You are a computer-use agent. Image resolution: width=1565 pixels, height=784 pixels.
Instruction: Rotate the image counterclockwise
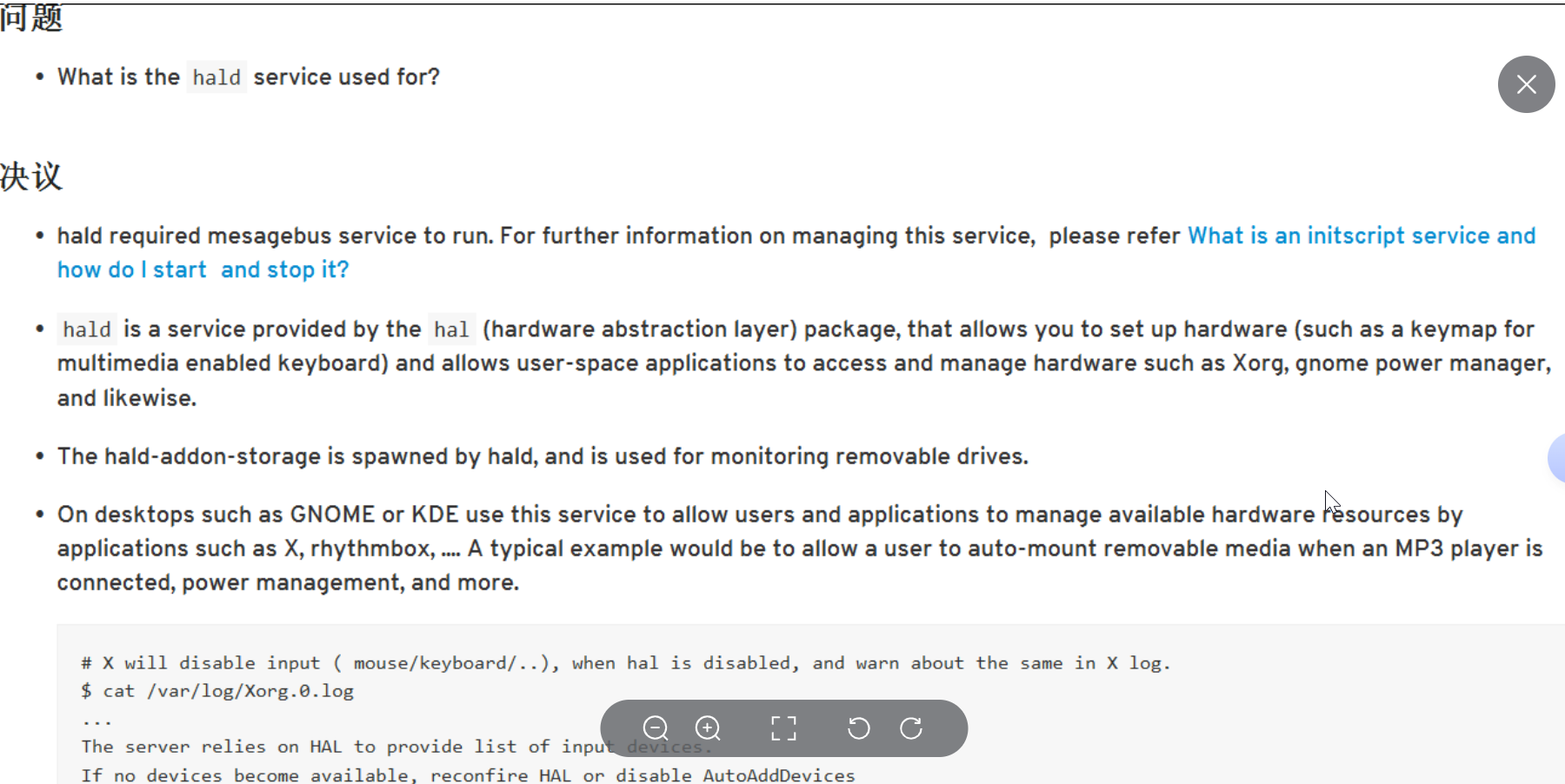click(858, 728)
